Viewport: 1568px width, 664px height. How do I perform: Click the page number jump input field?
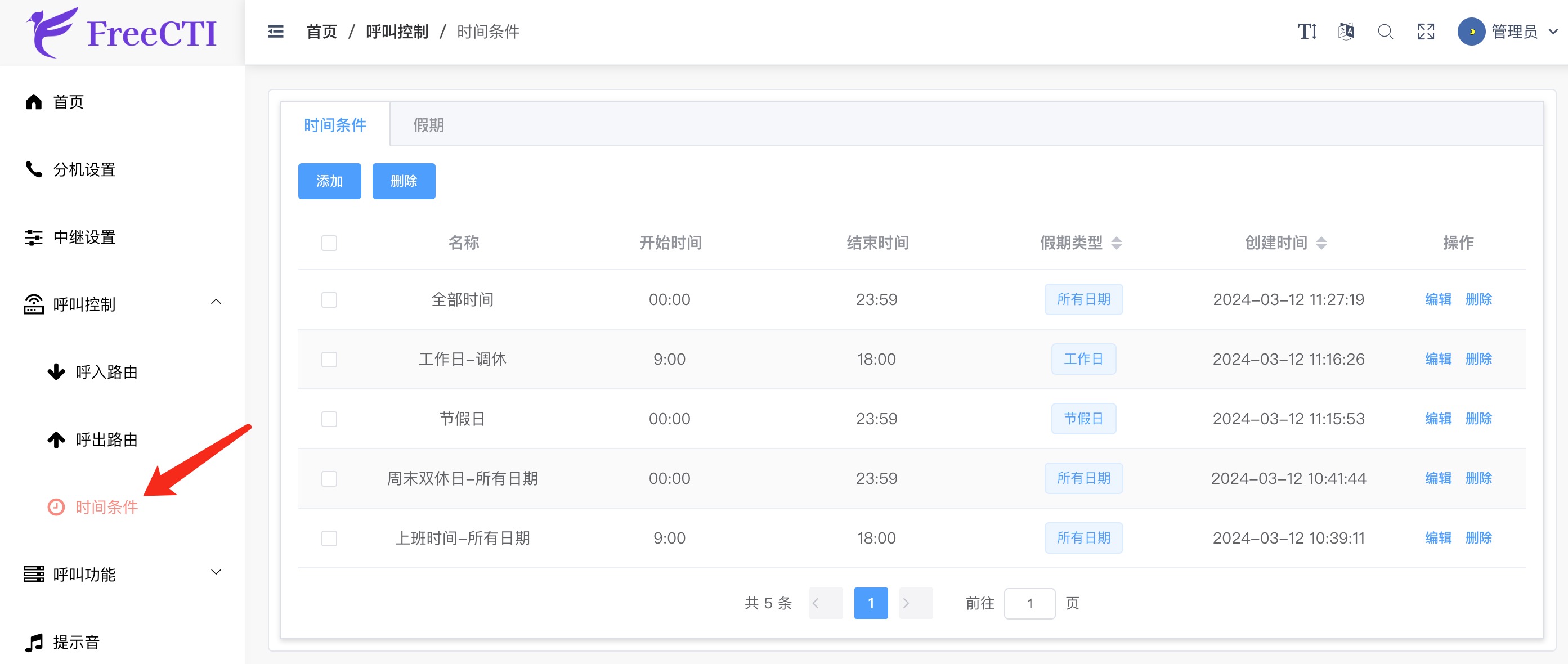point(1029,603)
